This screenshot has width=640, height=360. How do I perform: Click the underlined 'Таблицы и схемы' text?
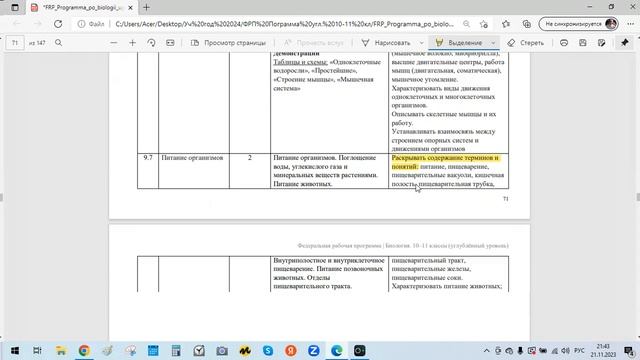coord(300,62)
